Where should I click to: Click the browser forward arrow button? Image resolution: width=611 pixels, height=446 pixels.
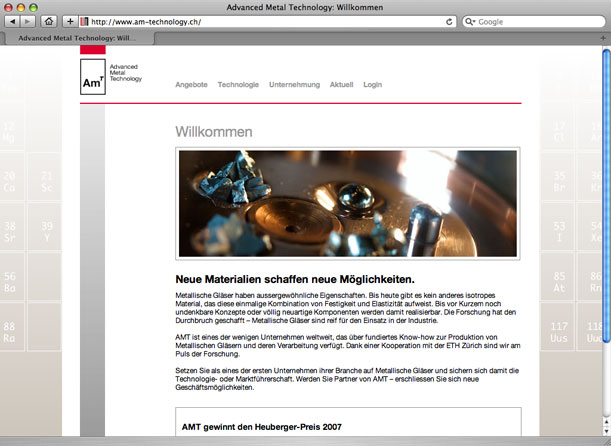(28, 21)
